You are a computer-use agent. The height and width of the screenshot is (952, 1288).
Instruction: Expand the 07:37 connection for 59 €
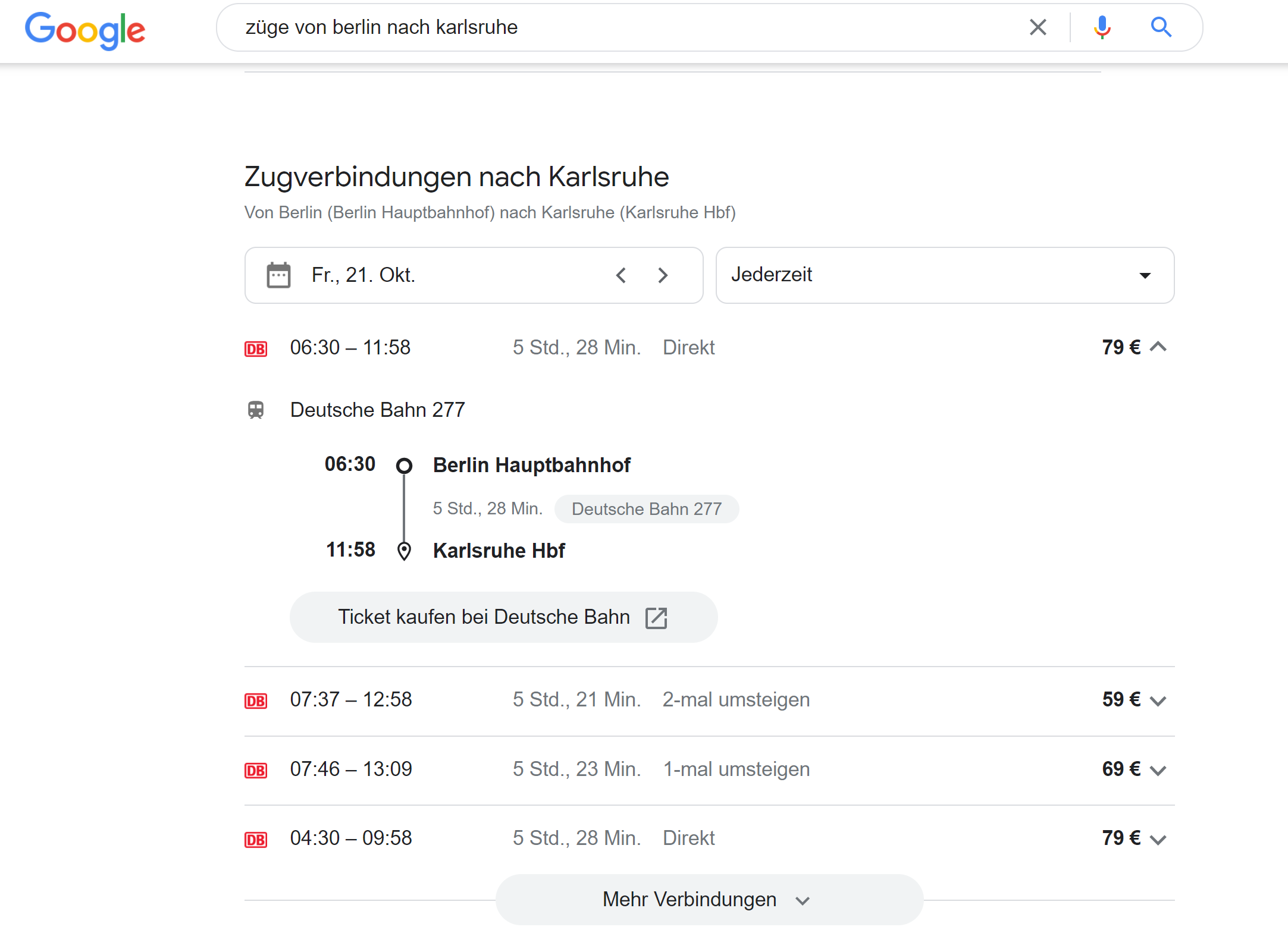(1158, 700)
